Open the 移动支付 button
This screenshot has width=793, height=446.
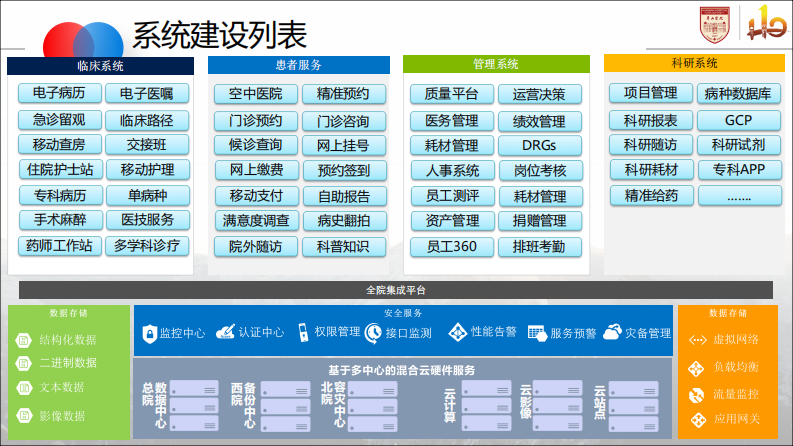pyautogui.click(x=256, y=196)
